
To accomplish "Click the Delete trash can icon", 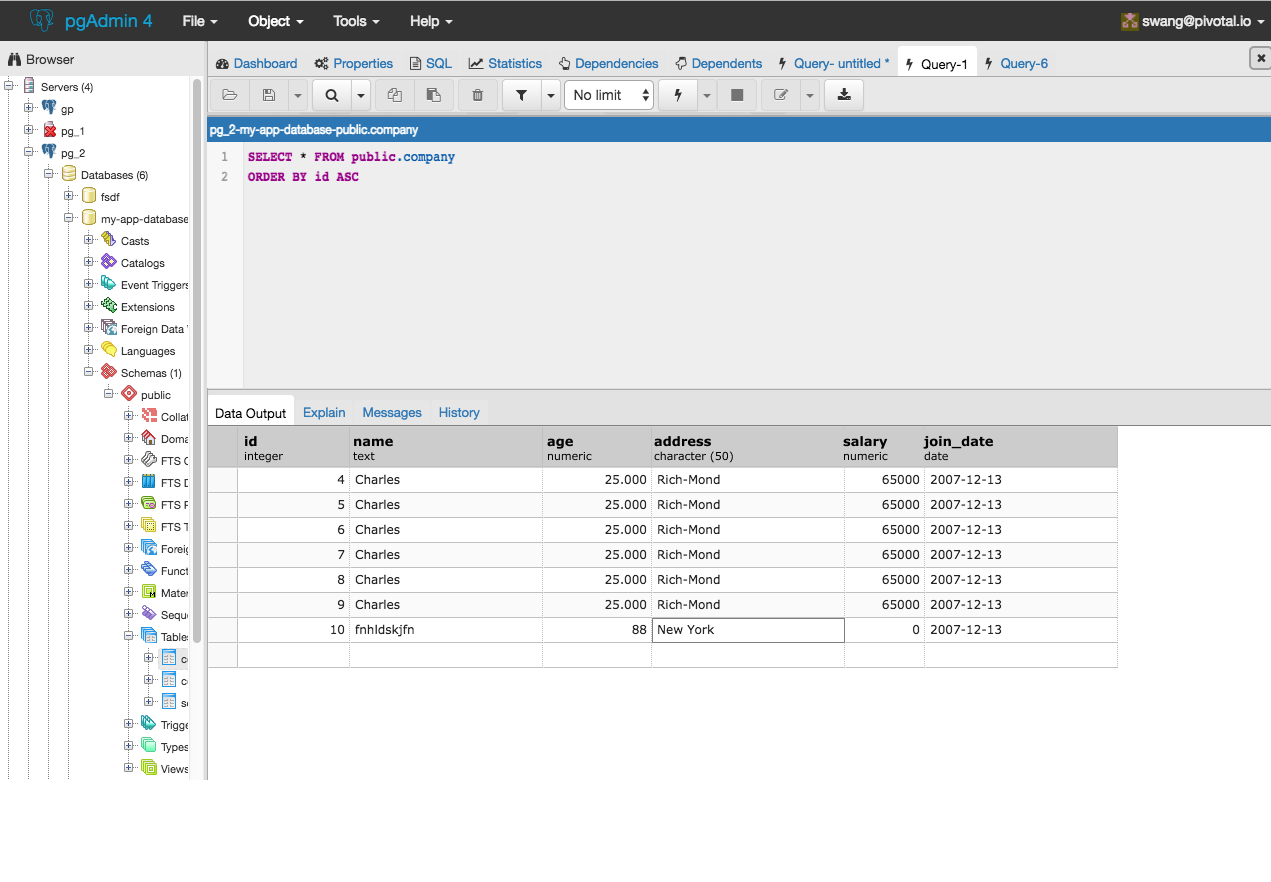I will click(x=477, y=95).
